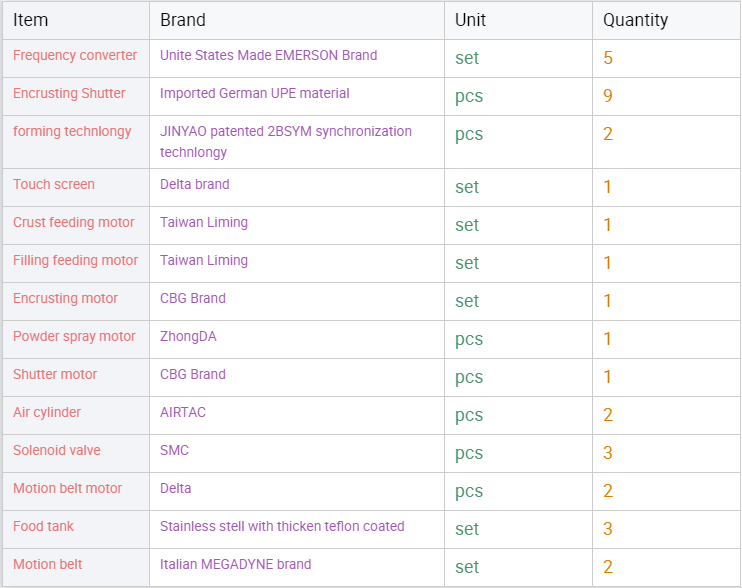This screenshot has height=588, width=742.
Task: Click Imported German UPE material
Action: click(x=255, y=93)
